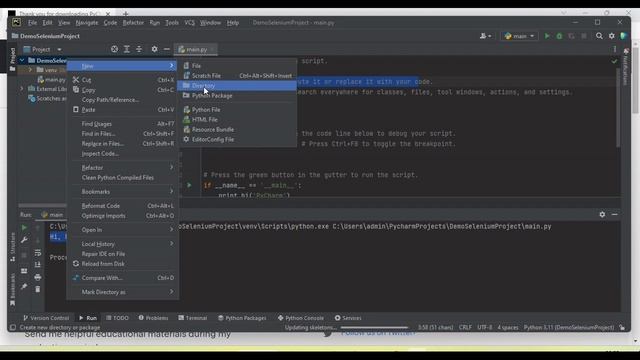
Task: Expand Mark Directory as submenu
Action: [123, 292]
